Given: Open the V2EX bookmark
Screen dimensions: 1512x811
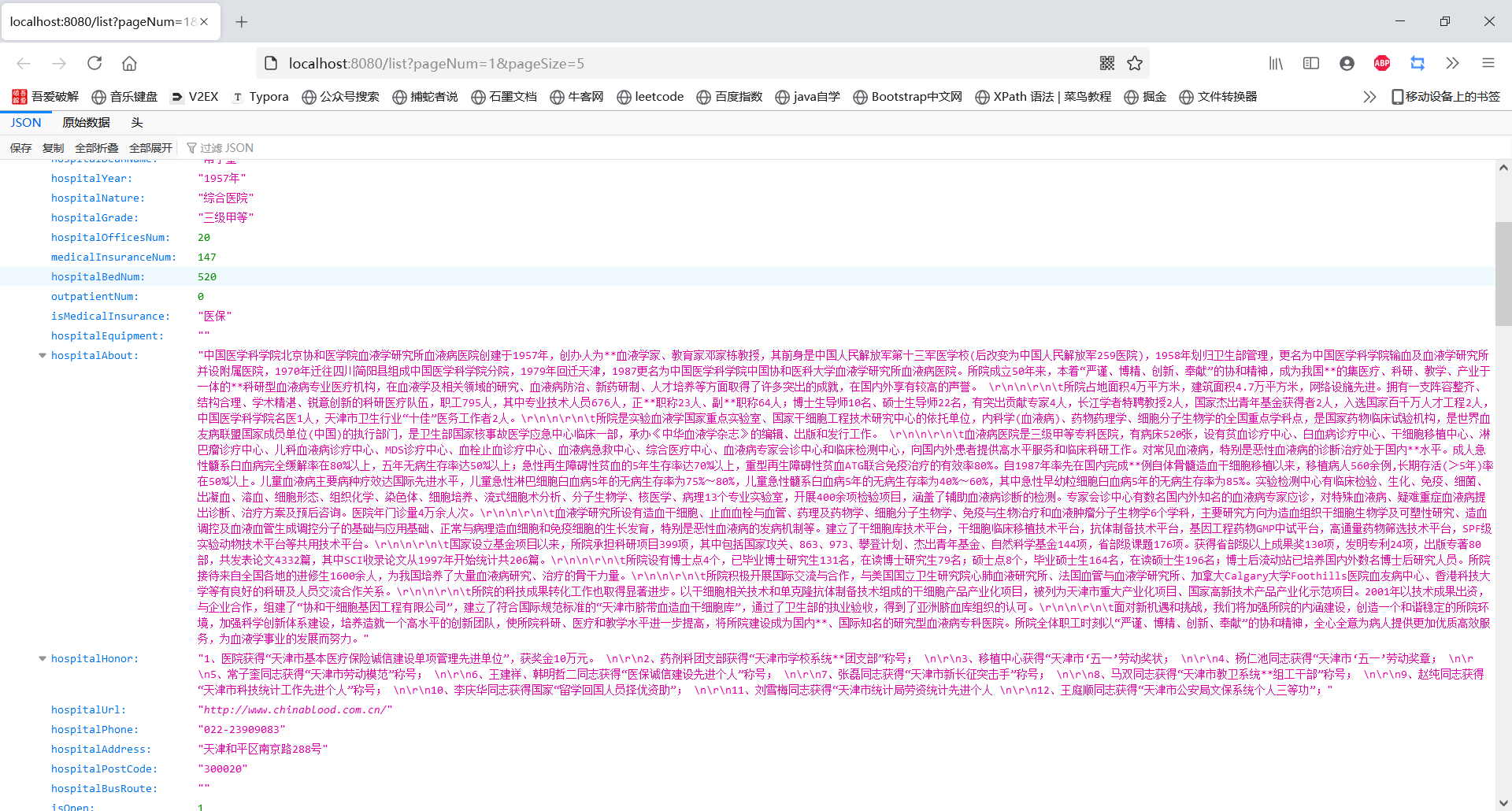Looking at the screenshot, I should [x=195, y=96].
